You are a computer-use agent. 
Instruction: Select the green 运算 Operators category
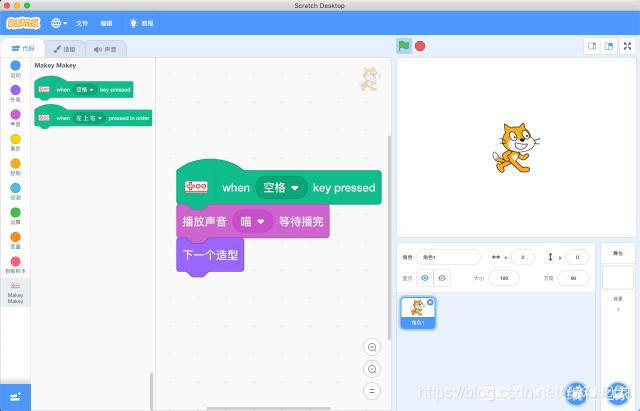point(16,215)
